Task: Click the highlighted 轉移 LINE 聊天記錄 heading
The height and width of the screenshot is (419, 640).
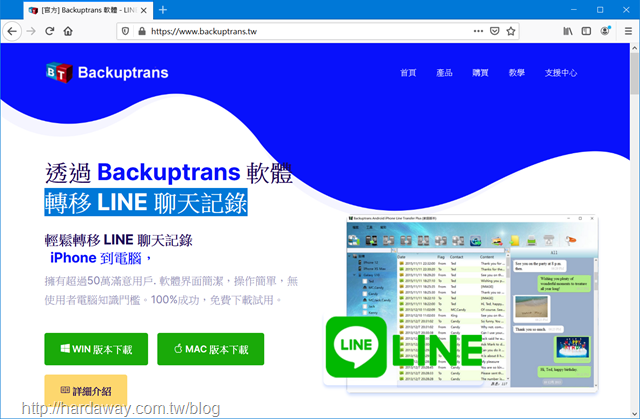Action: [x=146, y=202]
